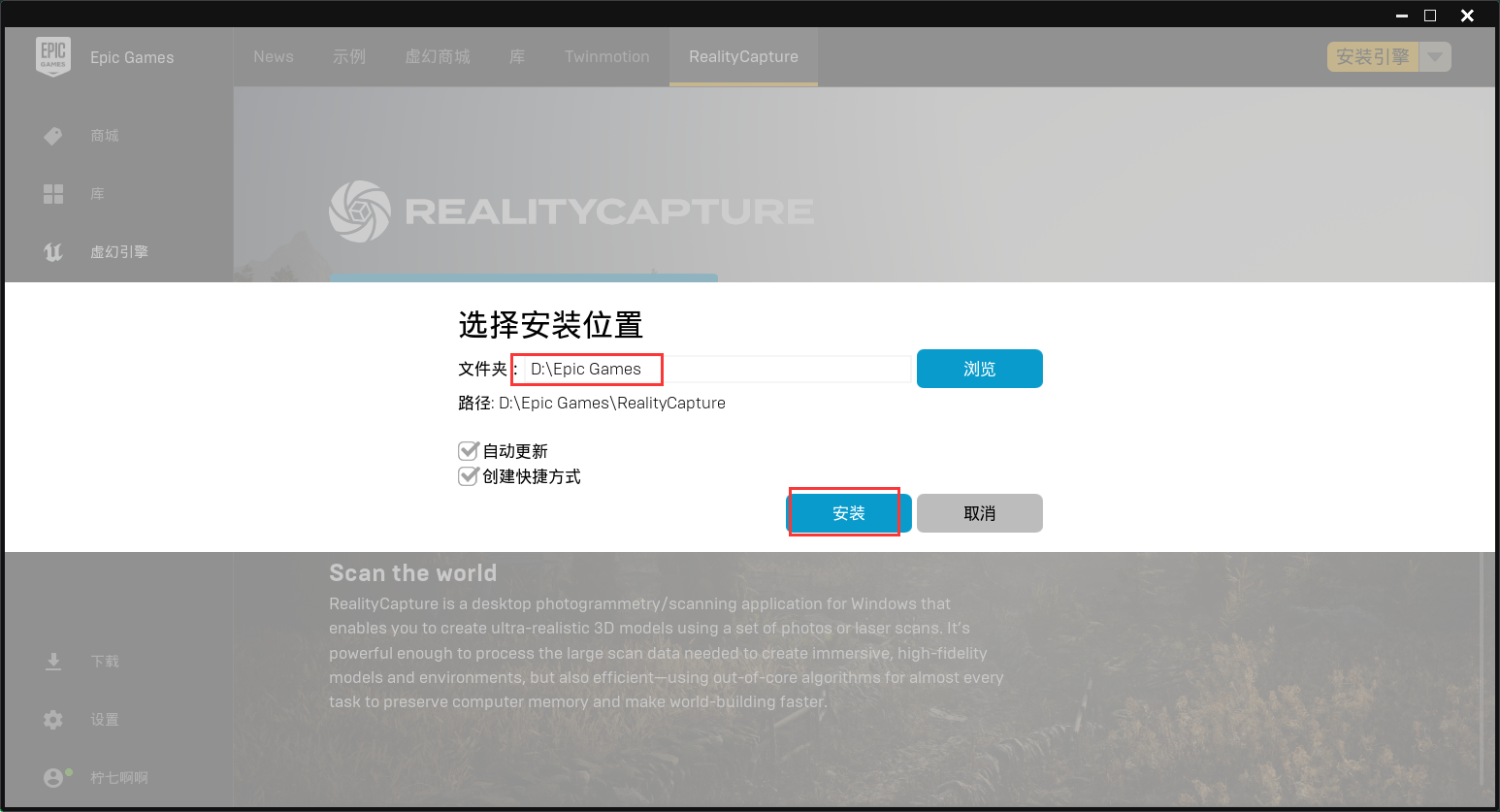Open the 库 library from the sidebar
The width and height of the screenshot is (1500, 812).
(97, 193)
